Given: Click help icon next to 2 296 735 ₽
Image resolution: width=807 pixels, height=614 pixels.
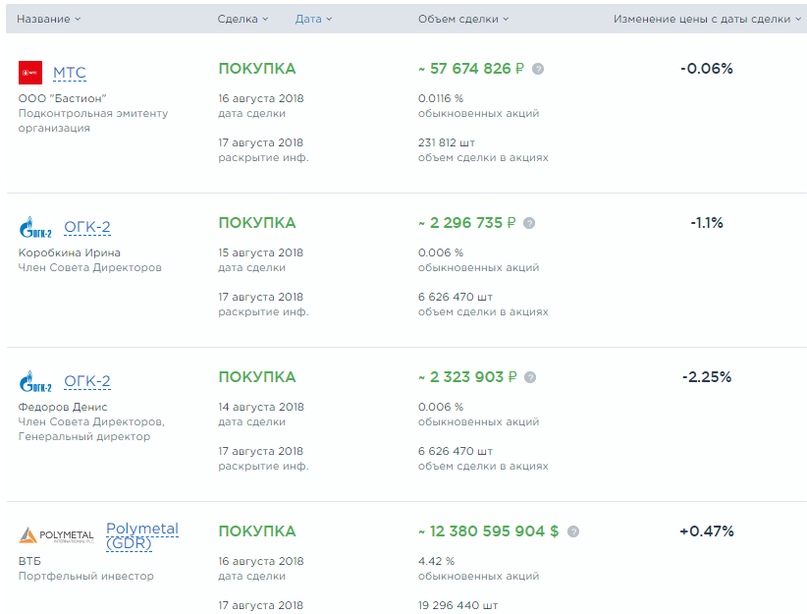Looking at the screenshot, I should click(529, 223).
